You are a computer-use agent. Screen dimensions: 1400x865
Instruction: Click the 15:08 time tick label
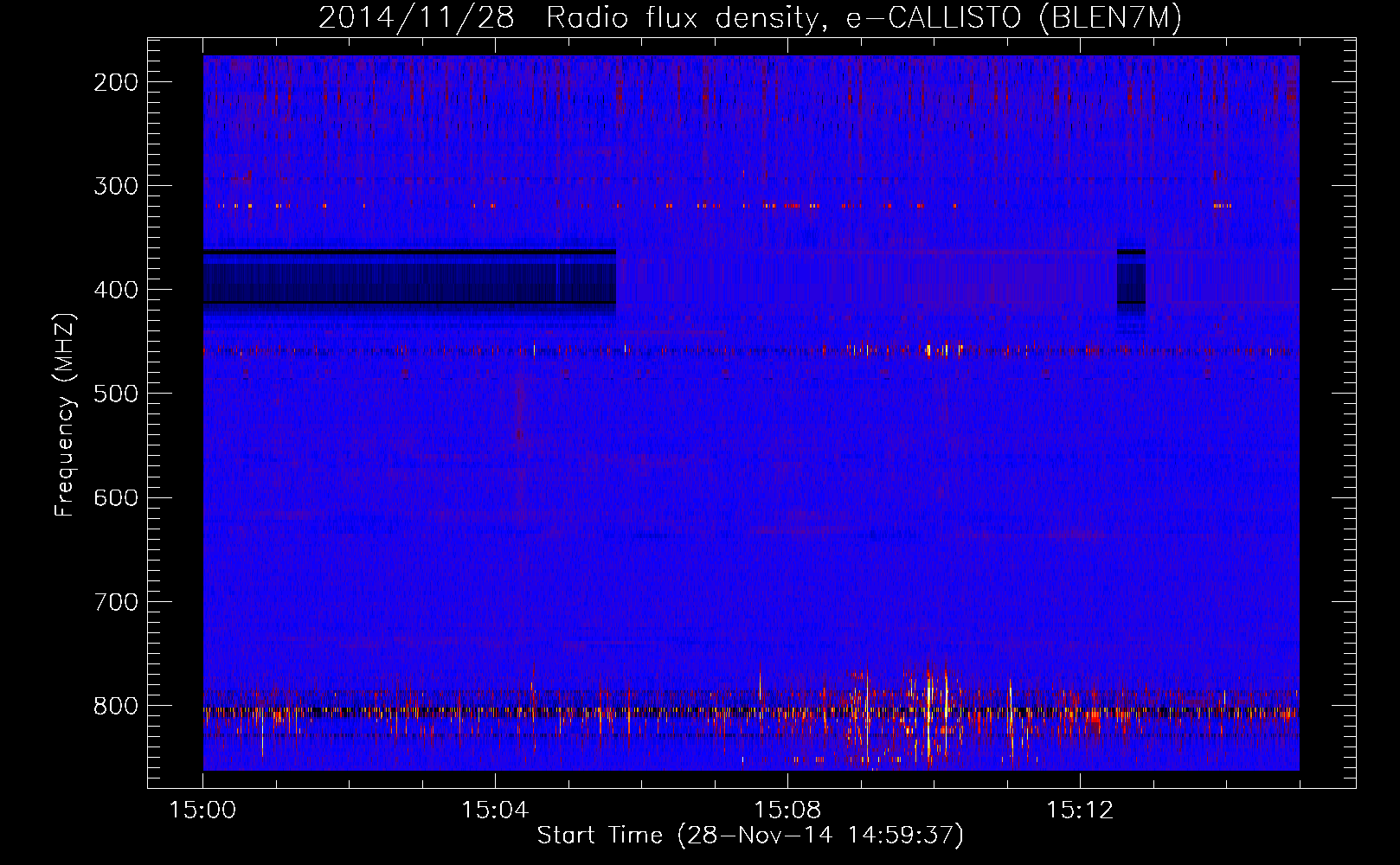(787, 810)
